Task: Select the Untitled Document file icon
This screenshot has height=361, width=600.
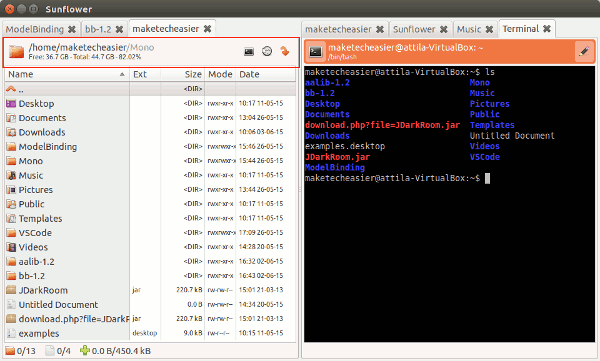Action: coord(11,305)
